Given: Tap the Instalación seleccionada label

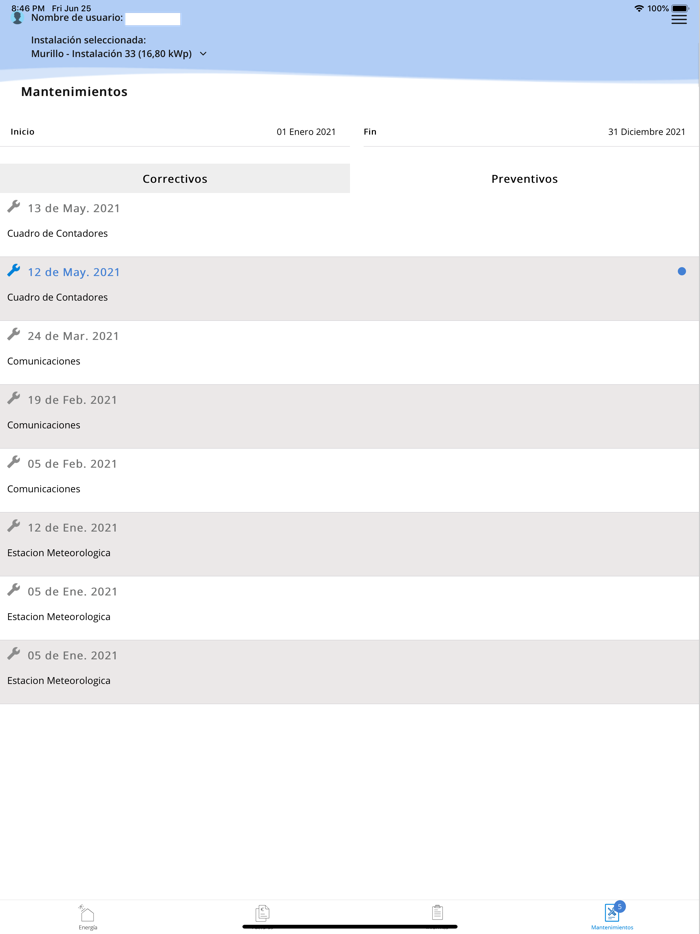Looking at the screenshot, I should point(88,41).
